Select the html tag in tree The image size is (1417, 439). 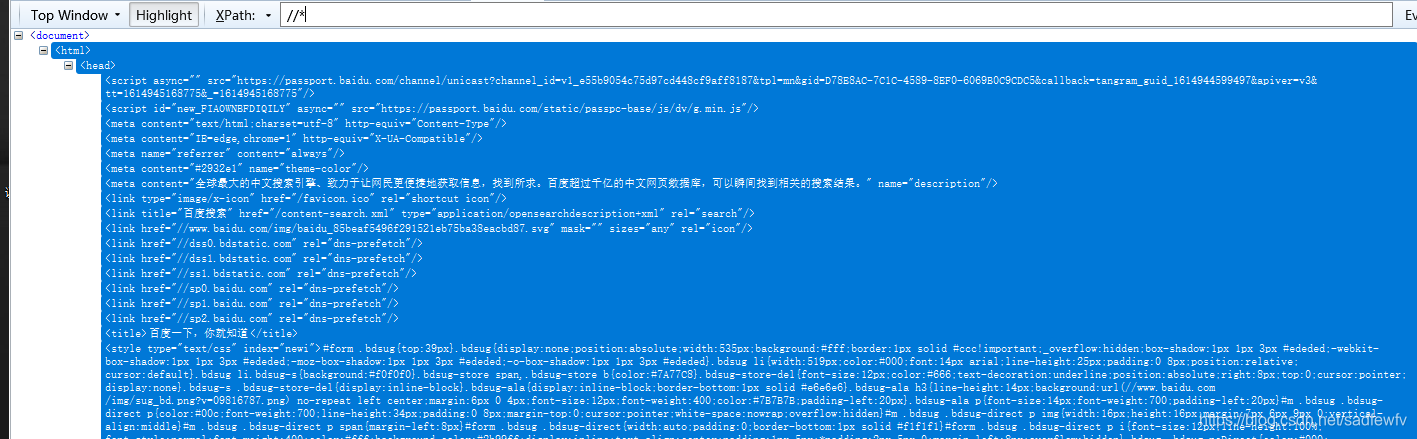point(73,50)
